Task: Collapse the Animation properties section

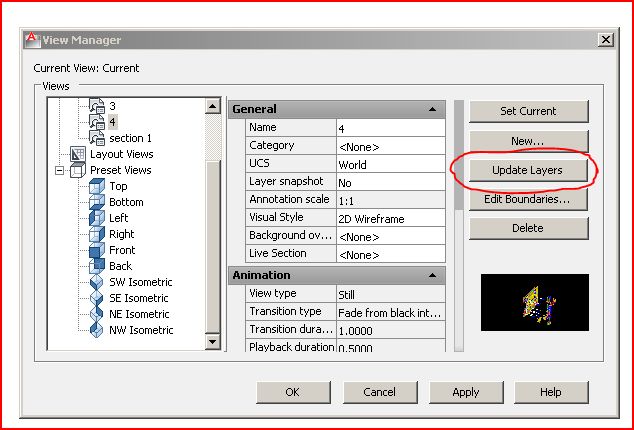Action: click(x=432, y=275)
